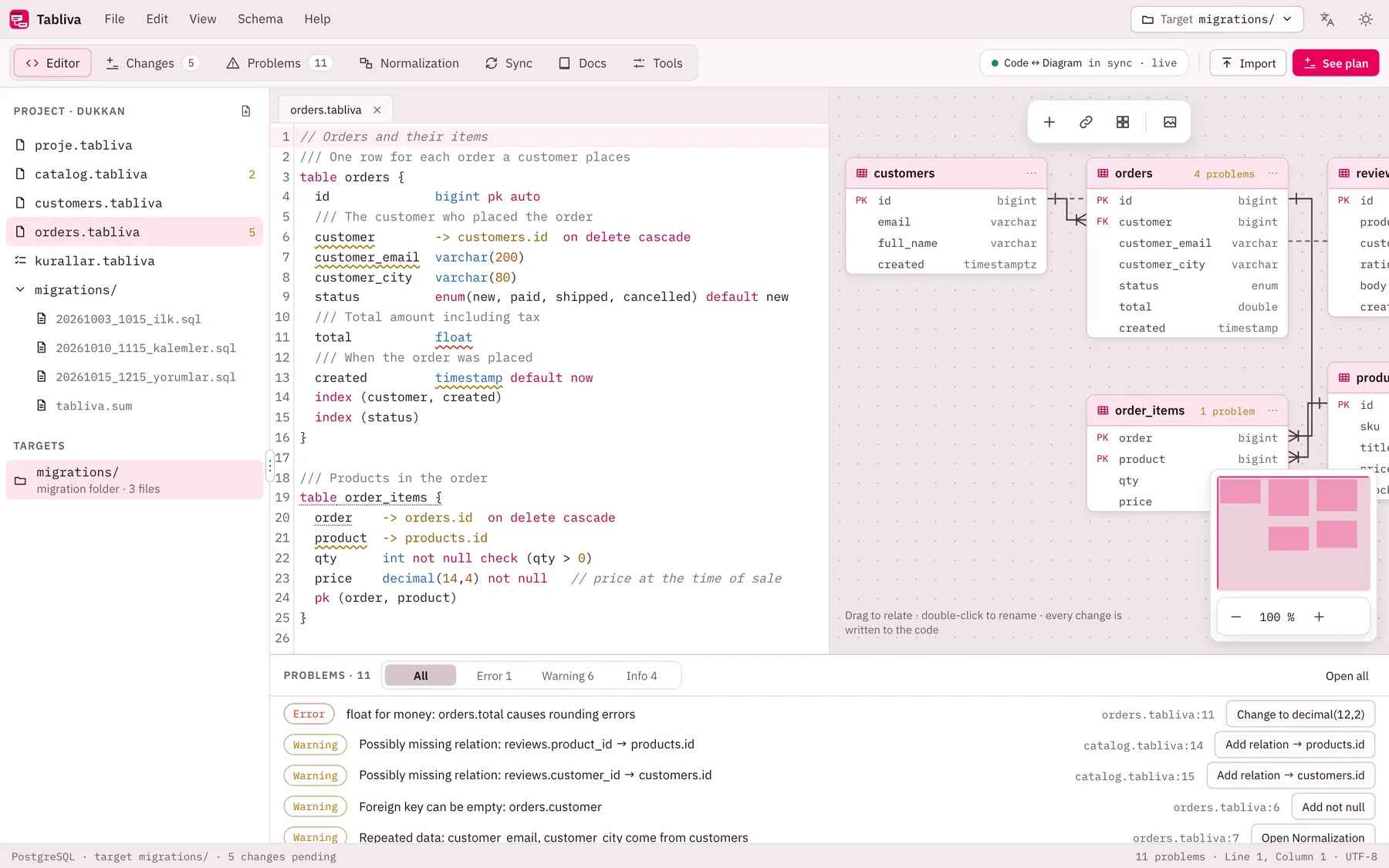Click the diagram minimap thumbnail

pos(1293,533)
